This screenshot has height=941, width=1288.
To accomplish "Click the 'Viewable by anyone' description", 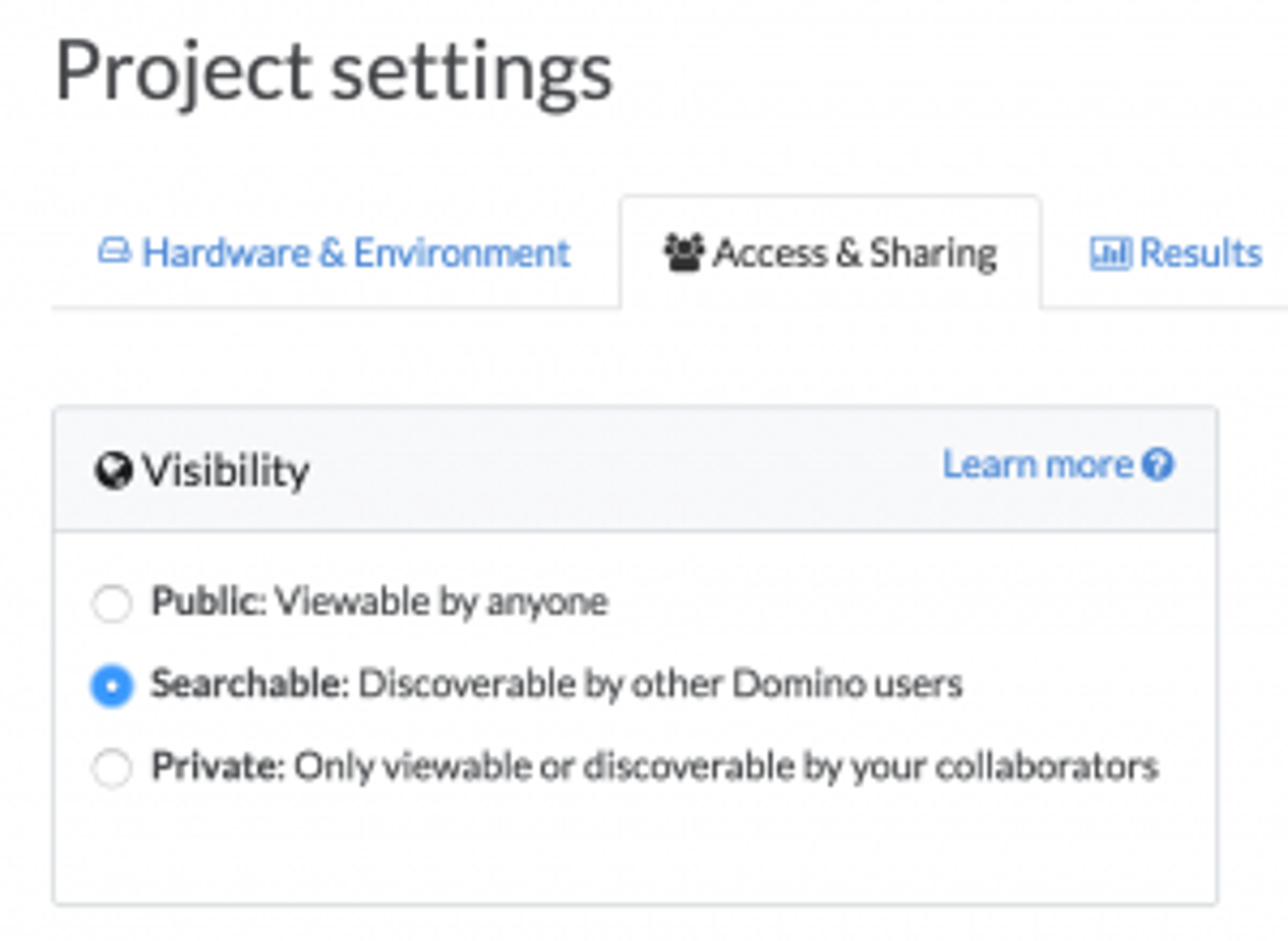I will coord(441,601).
